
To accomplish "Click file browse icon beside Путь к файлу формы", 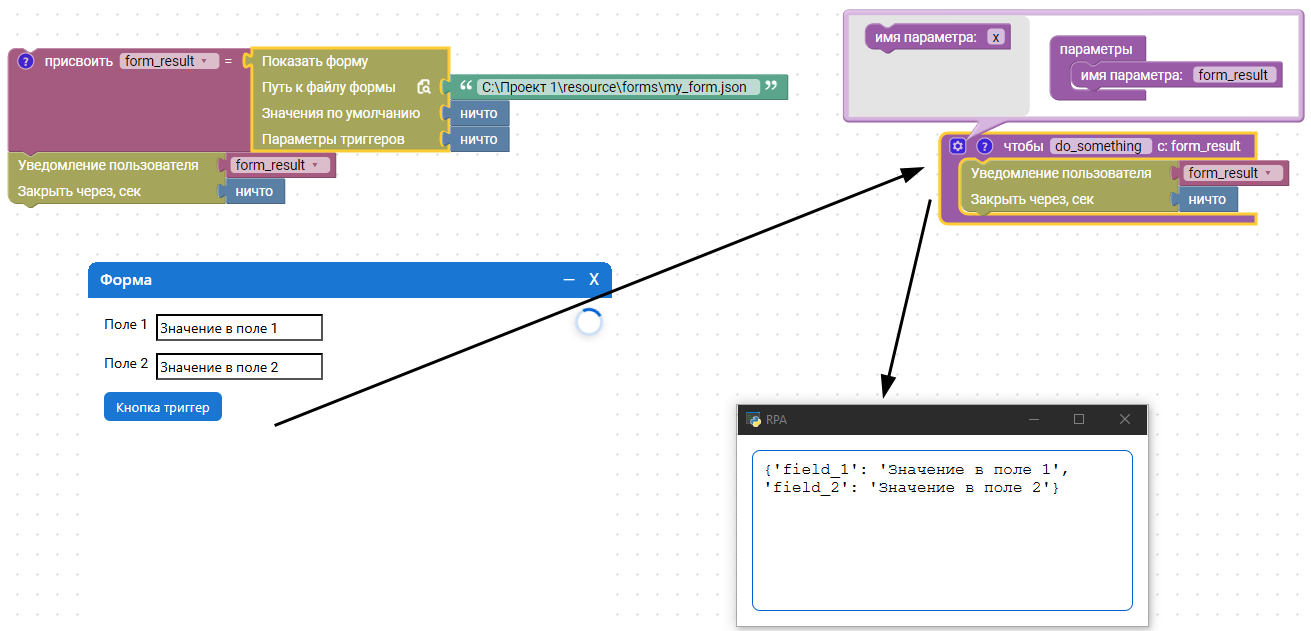I will [x=424, y=87].
